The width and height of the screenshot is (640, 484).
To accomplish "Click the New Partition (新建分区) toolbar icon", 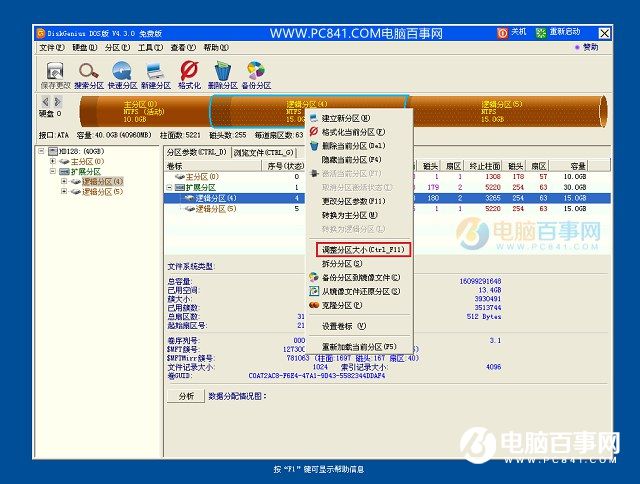I will 156,75.
